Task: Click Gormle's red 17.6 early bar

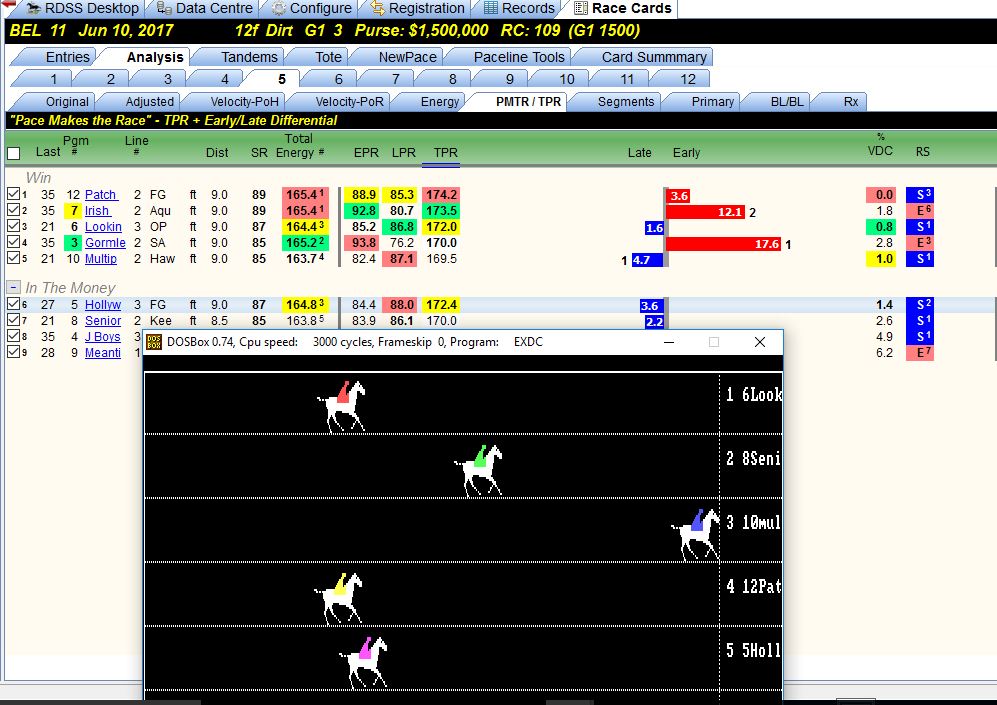Action: (724, 243)
